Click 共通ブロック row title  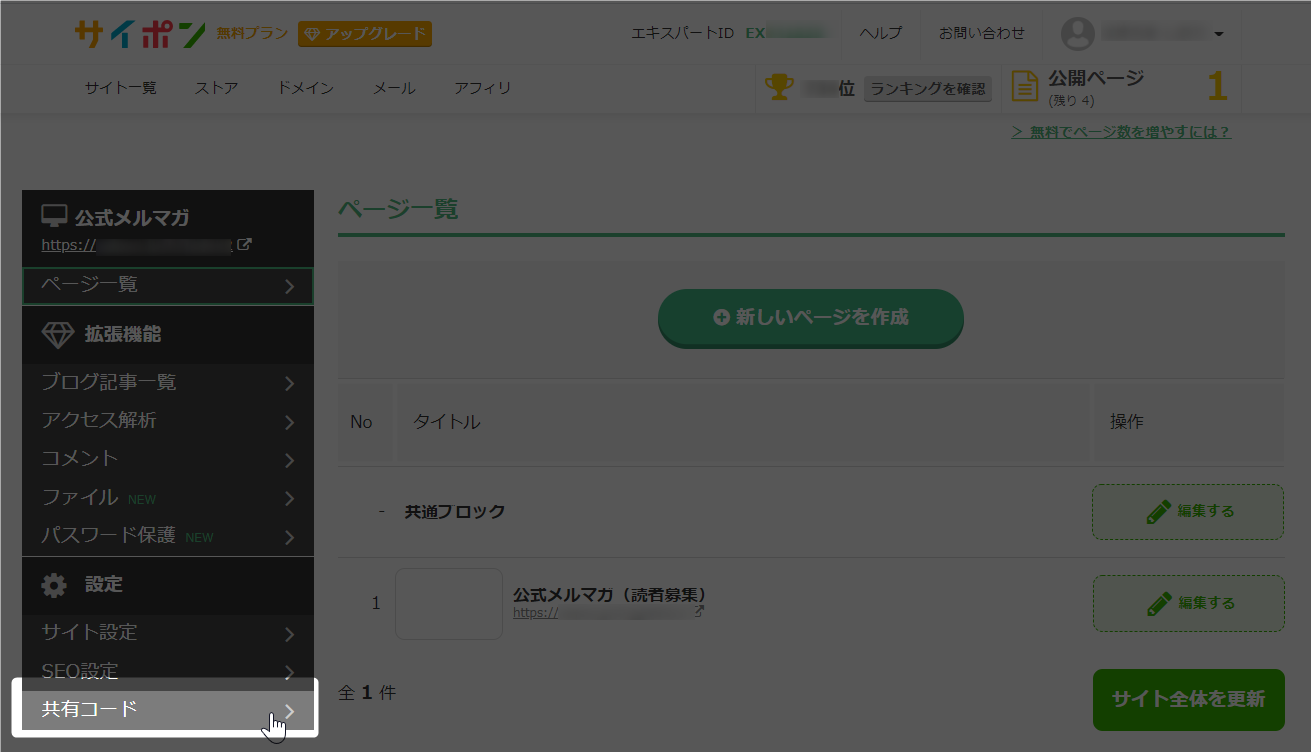click(455, 511)
